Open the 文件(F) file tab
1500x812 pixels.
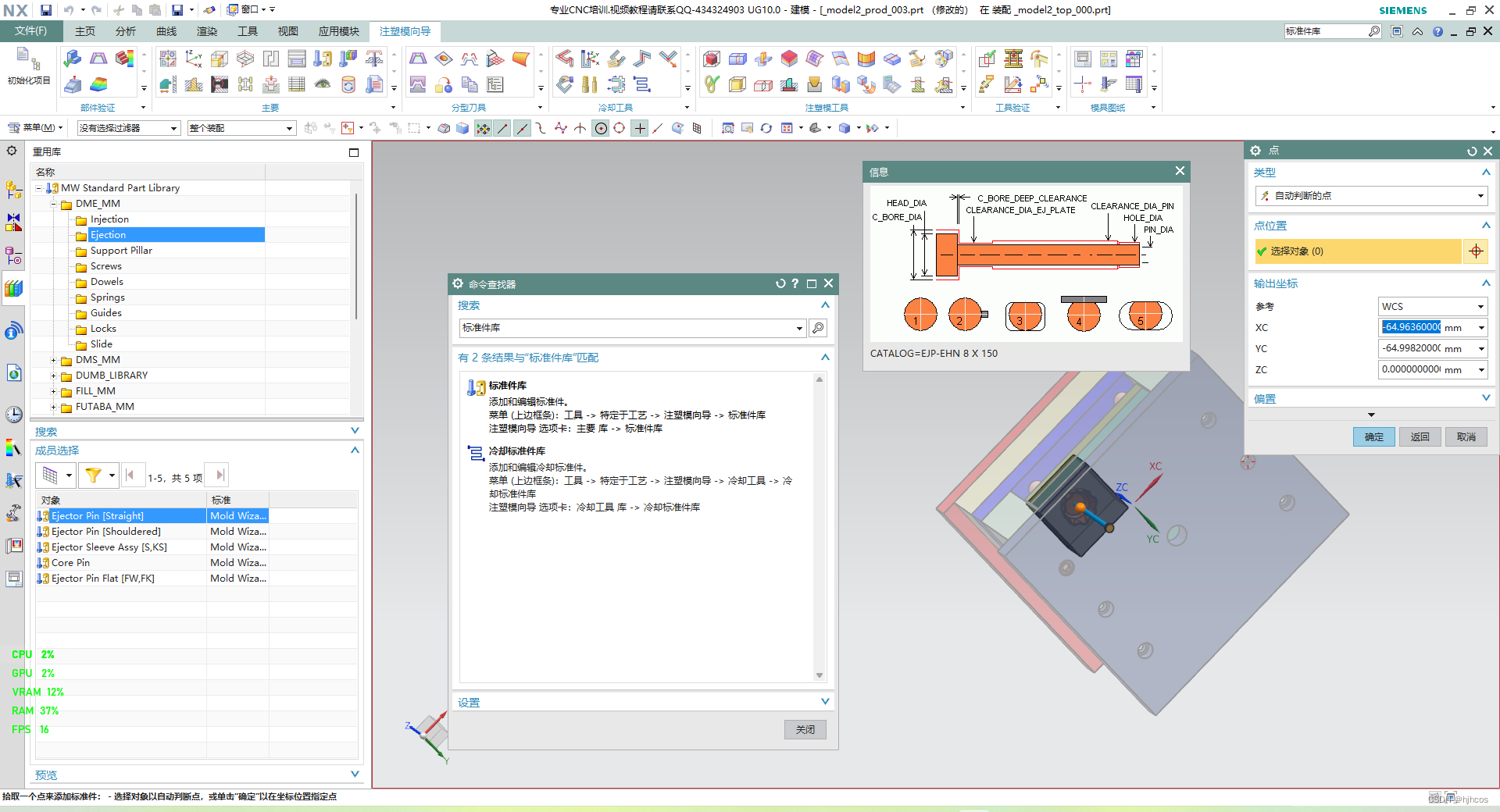pos(31,30)
